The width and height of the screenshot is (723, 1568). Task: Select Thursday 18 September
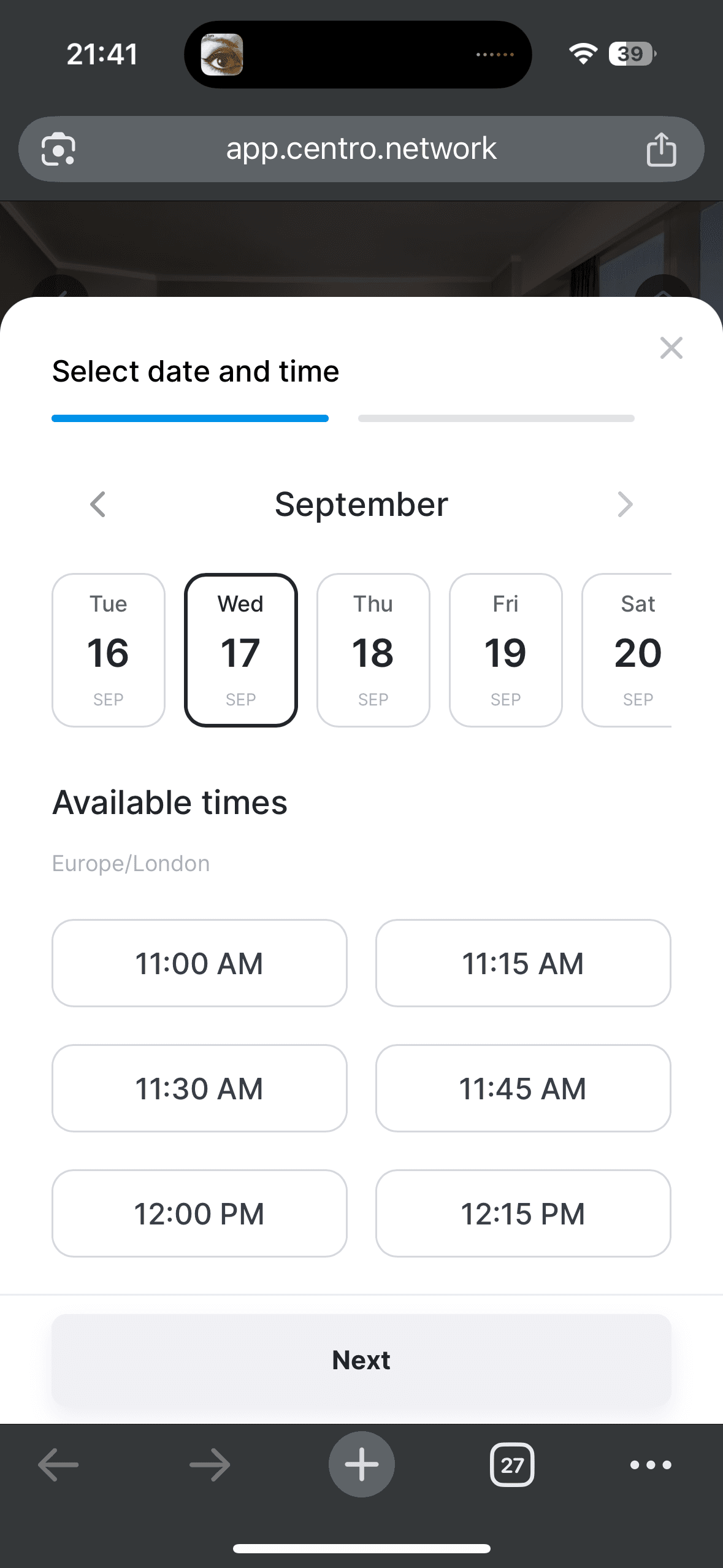coord(373,650)
